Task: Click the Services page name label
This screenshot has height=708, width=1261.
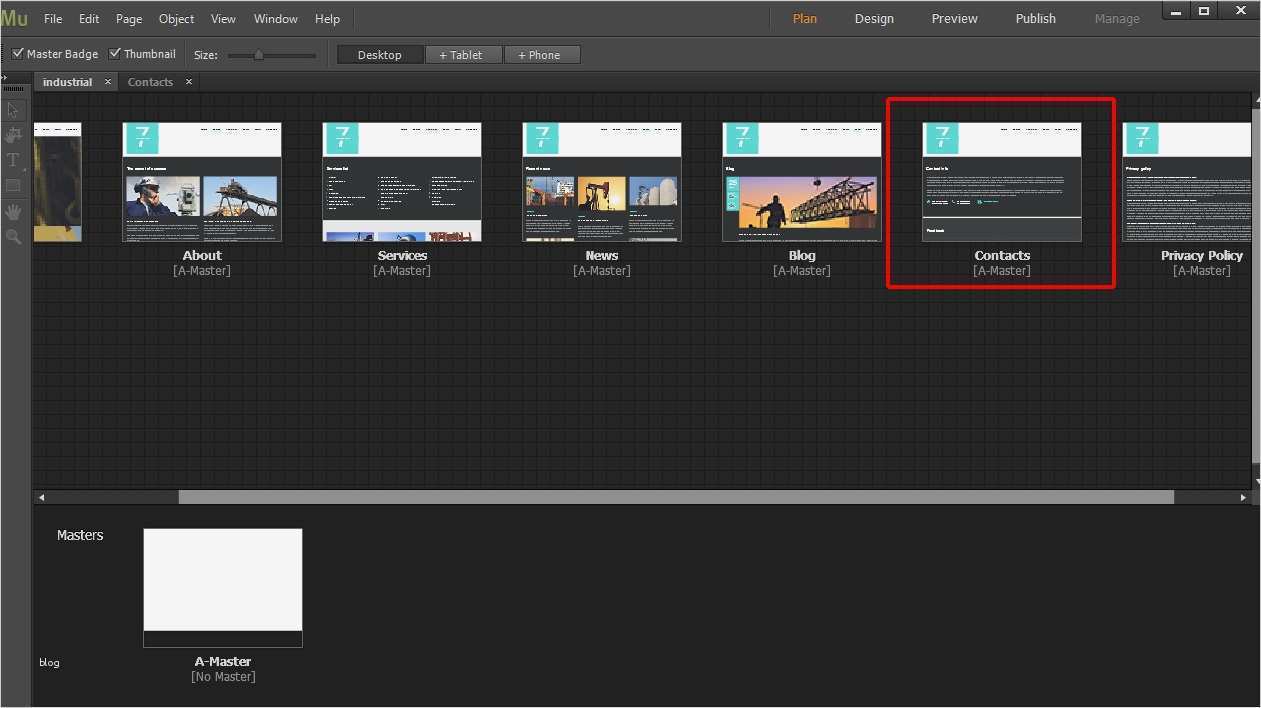Action: click(x=402, y=256)
